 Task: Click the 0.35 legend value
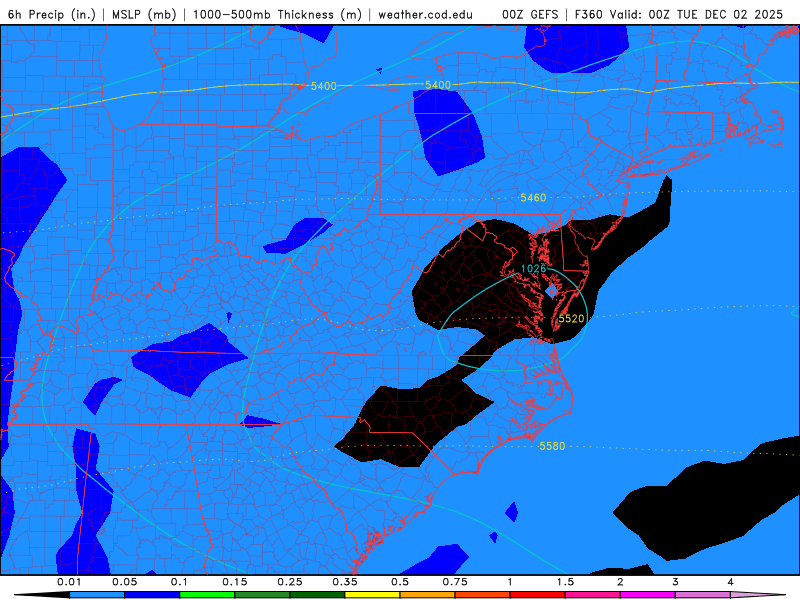(x=345, y=582)
